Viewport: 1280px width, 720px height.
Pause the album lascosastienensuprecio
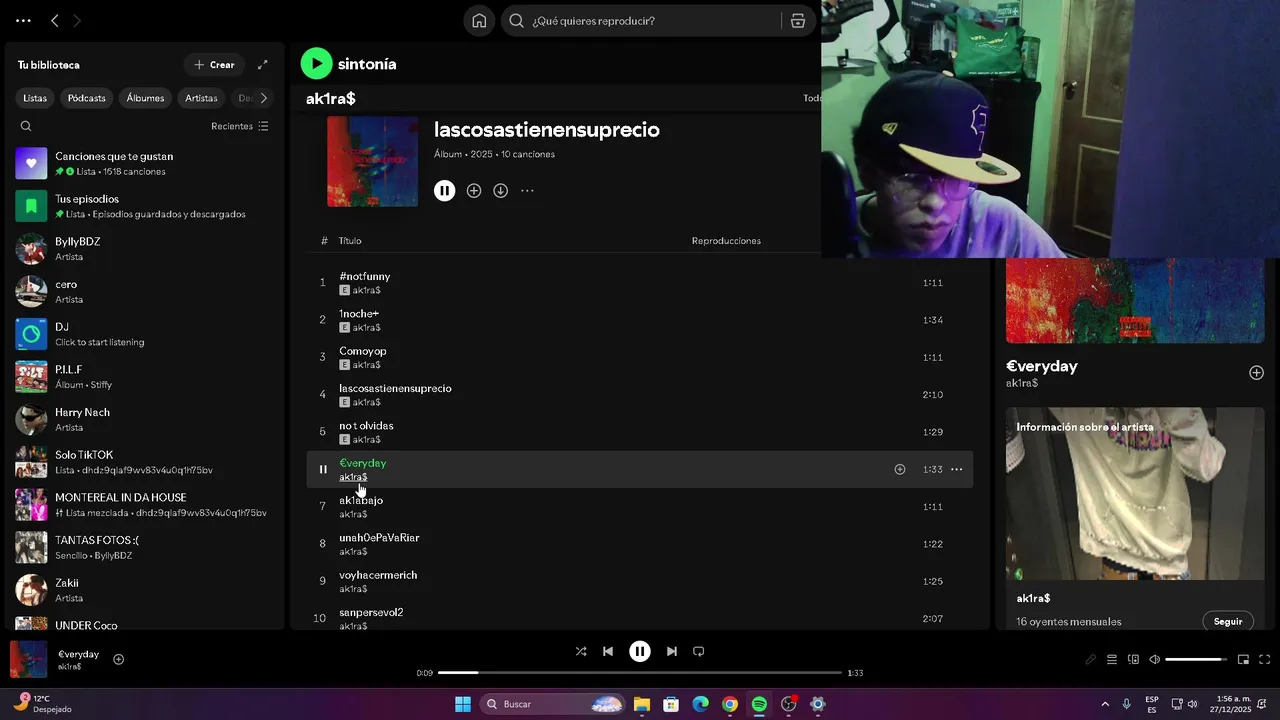point(445,191)
